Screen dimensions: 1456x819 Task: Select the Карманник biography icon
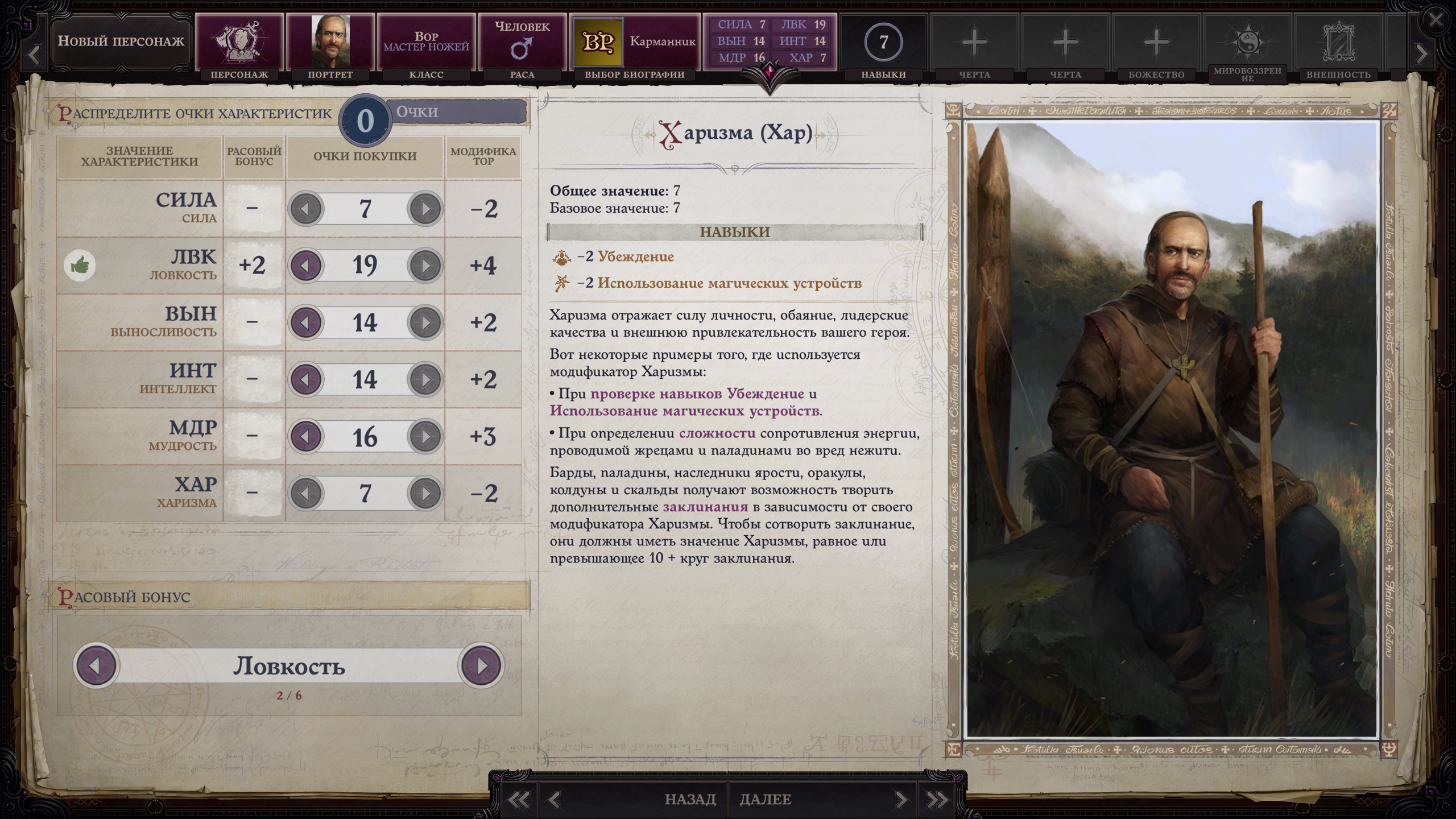coord(598,42)
